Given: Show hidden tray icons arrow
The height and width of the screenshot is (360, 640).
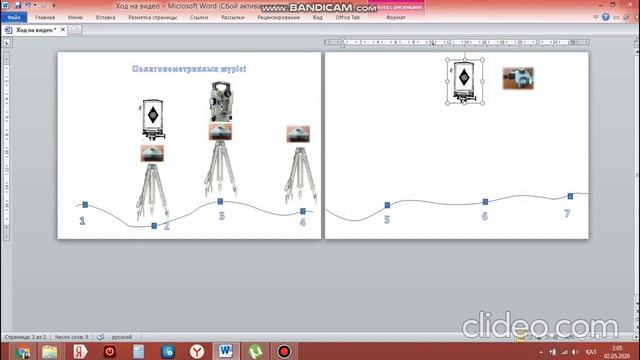Looking at the screenshot, I should pyautogui.click(x=541, y=352).
